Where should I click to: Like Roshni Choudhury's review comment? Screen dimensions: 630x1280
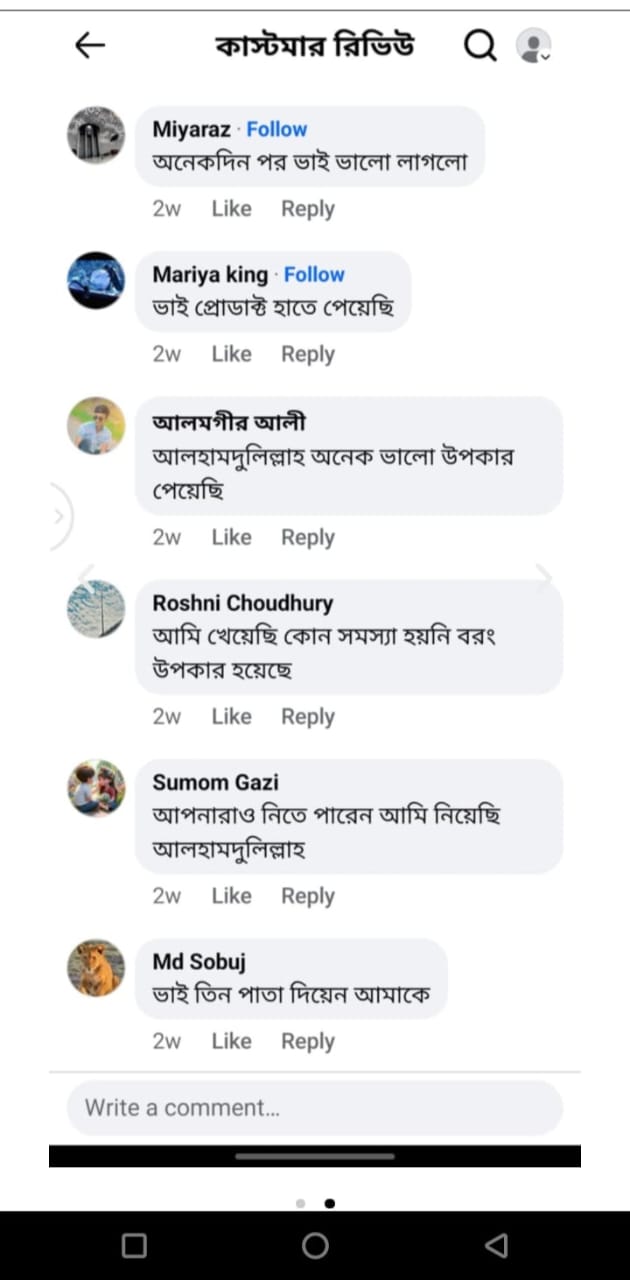coord(231,716)
